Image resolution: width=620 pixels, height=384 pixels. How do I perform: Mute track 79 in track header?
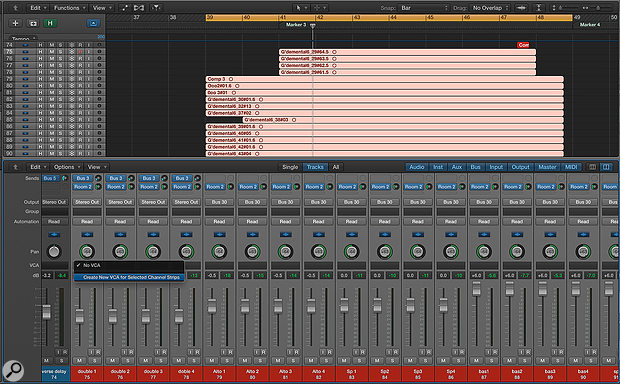click(x=51, y=79)
